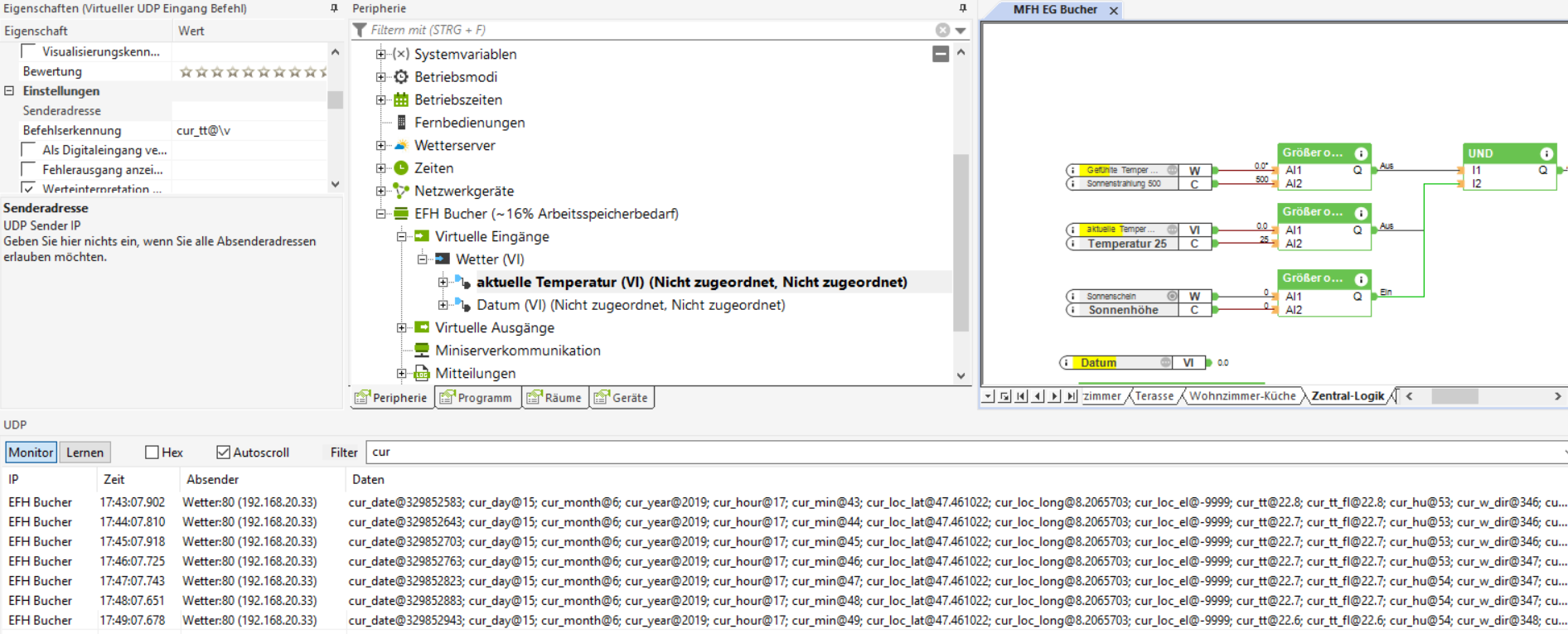Collapse the EFH Bucher node

coord(380,214)
